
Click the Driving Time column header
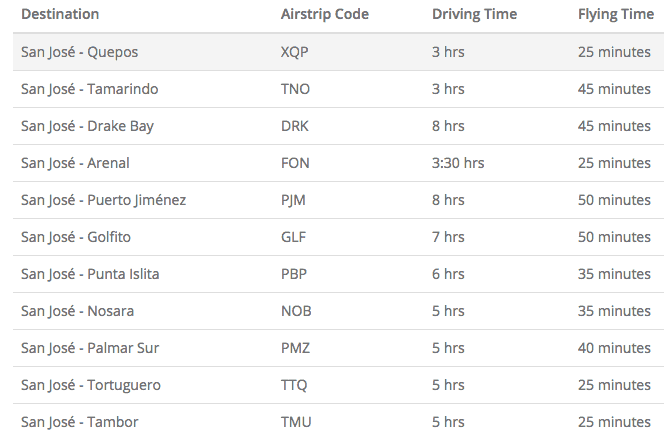click(474, 14)
